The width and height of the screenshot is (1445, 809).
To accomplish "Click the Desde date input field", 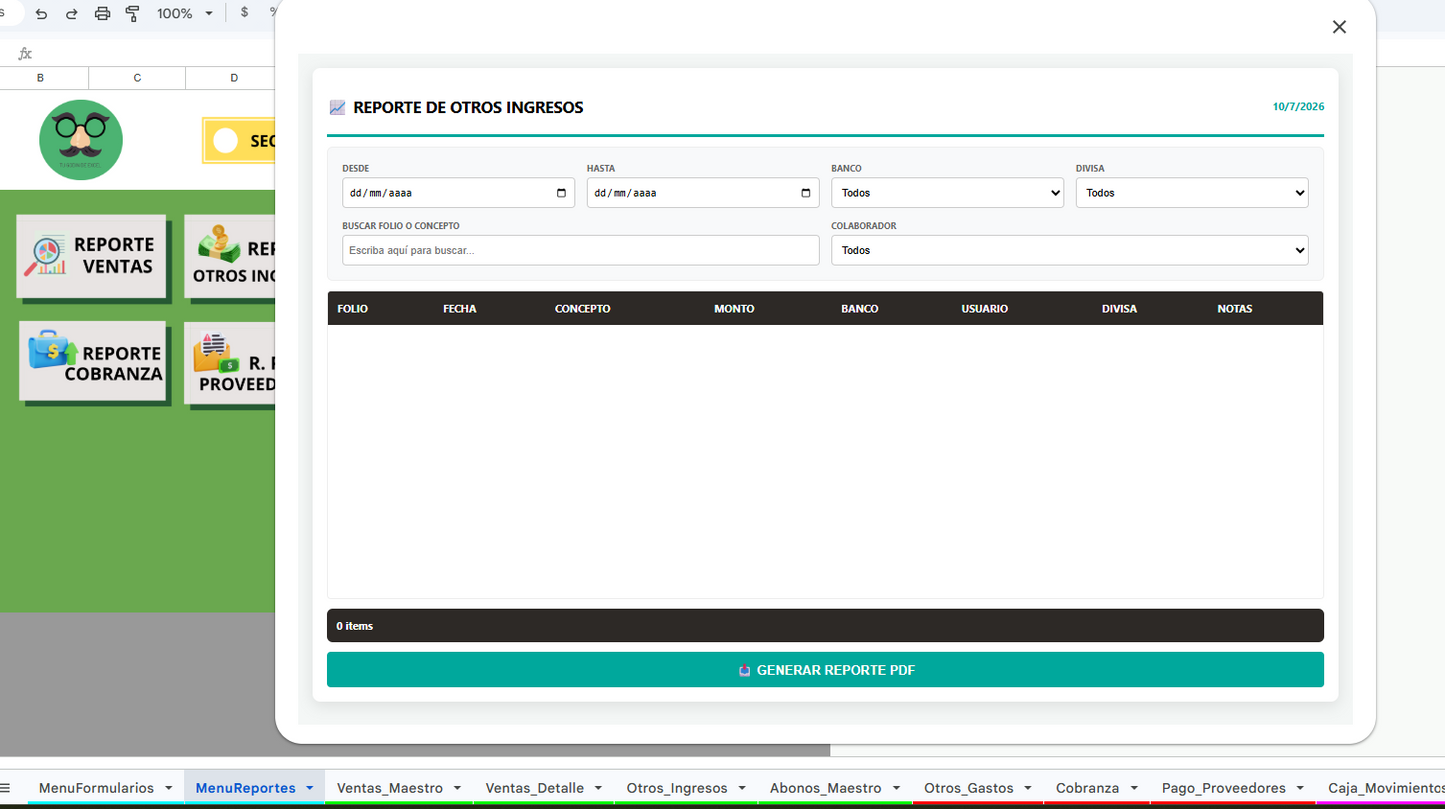I will point(458,193).
